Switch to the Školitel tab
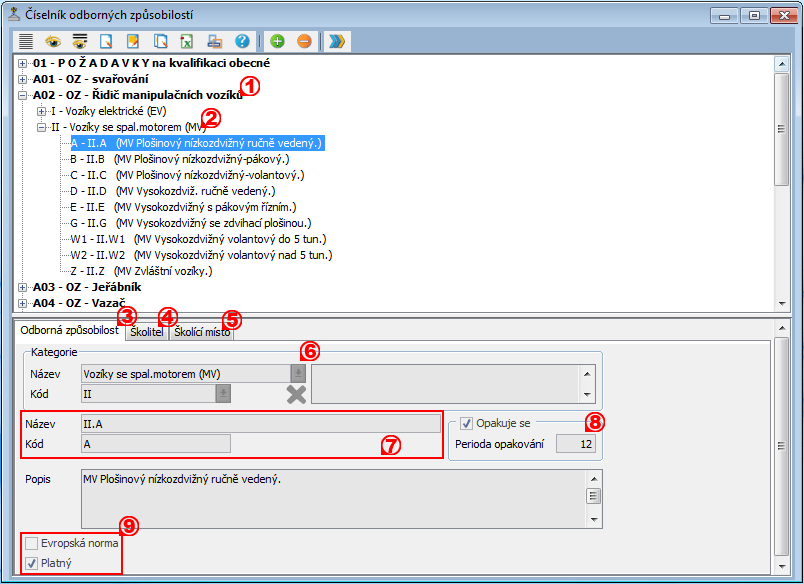Viewport: 804px width, 584px height. coord(146,332)
